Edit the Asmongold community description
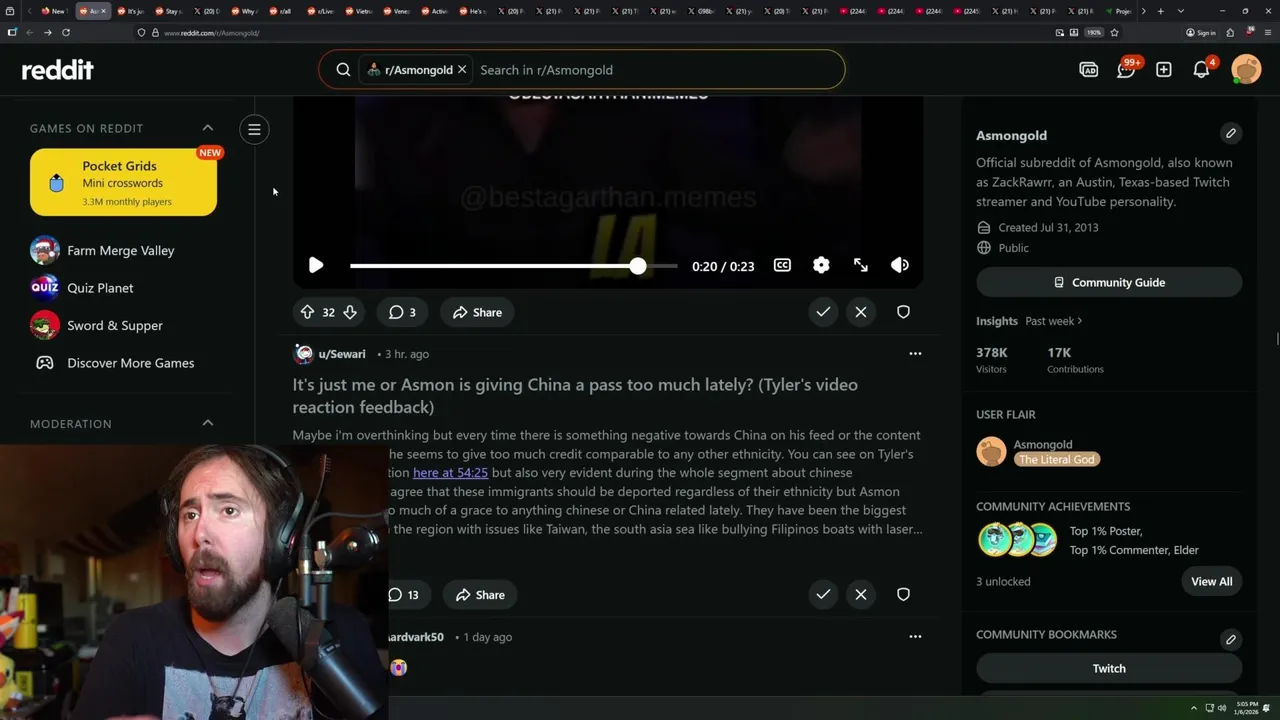1280x720 pixels. 1231,133
